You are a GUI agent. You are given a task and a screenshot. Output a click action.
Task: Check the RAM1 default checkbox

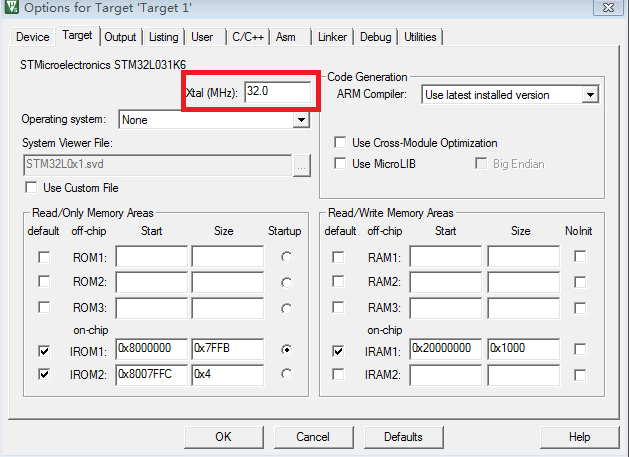[338, 257]
